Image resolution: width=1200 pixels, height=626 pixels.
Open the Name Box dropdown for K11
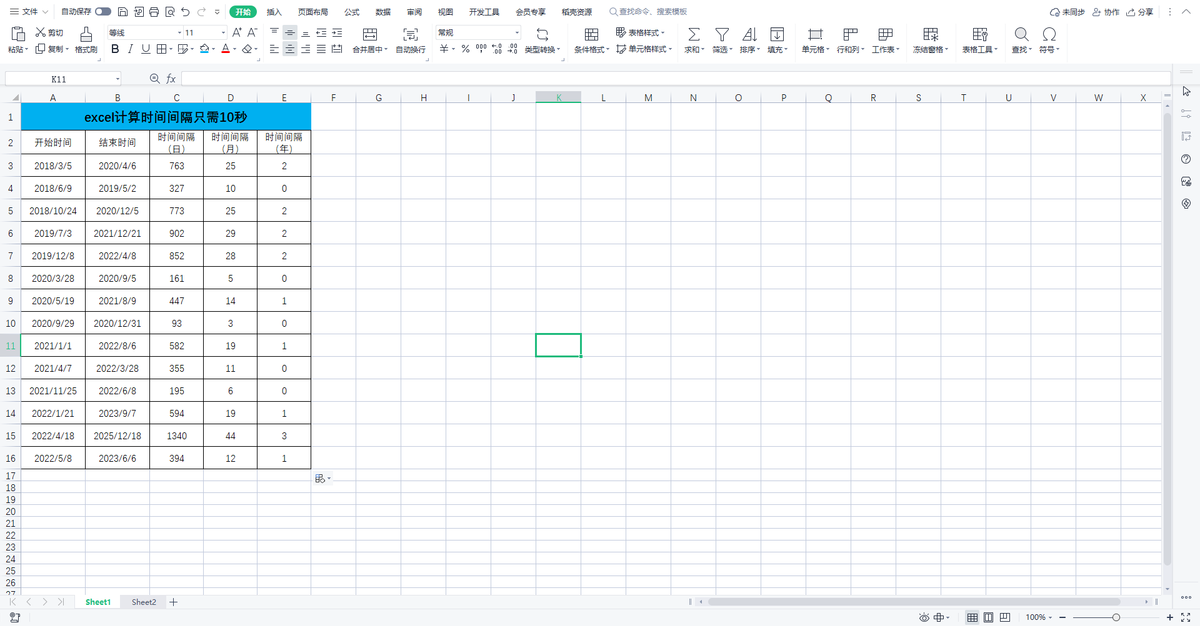click(117, 78)
